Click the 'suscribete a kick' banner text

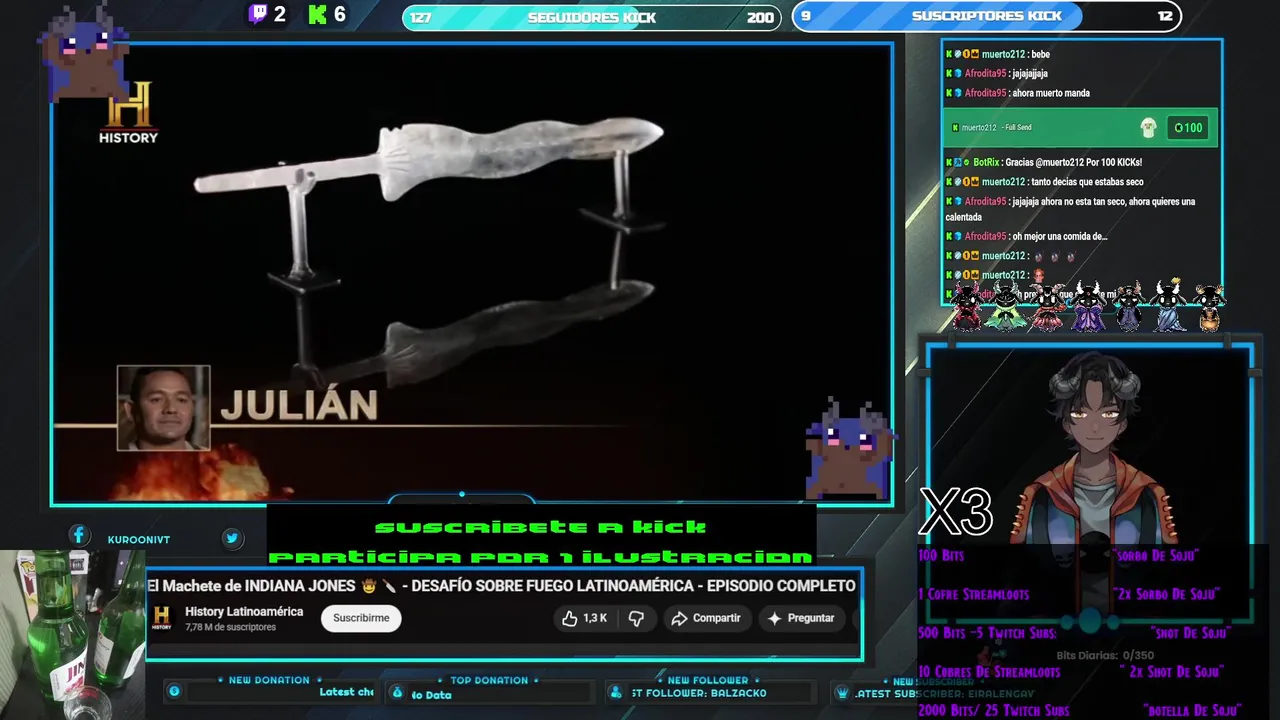(540, 527)
